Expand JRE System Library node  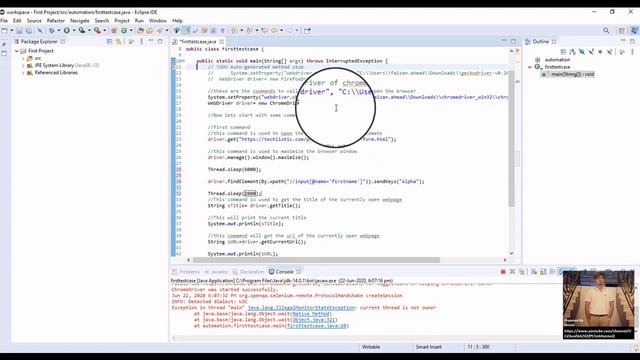[x=24, y=65]
